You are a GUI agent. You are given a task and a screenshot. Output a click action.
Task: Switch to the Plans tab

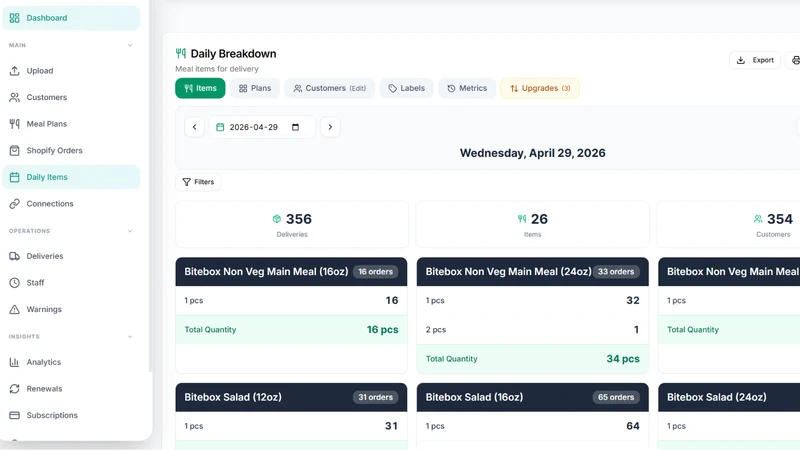click(255, 88)
